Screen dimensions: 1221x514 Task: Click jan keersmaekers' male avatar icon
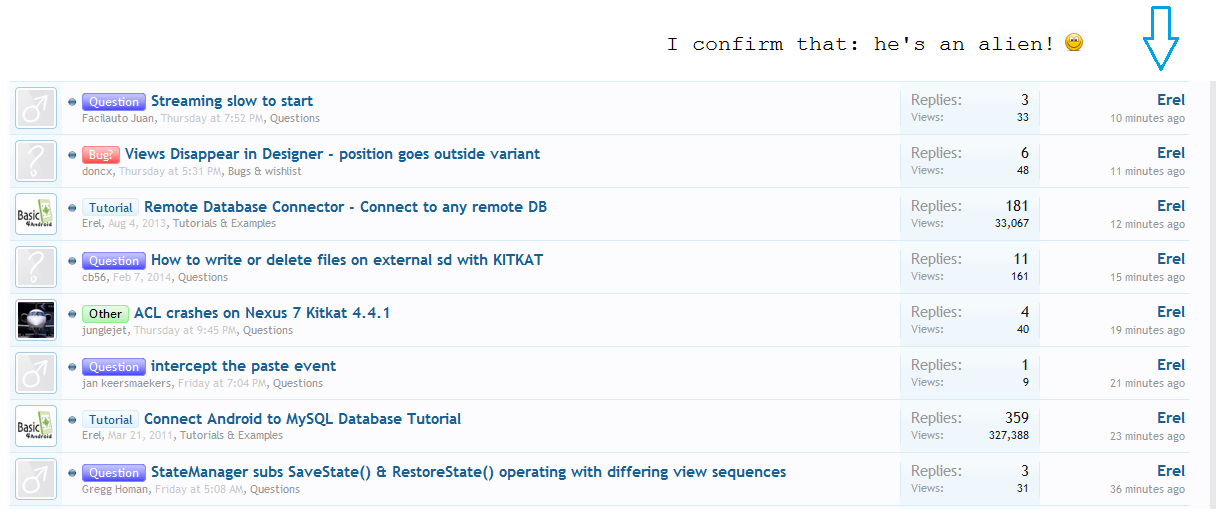[x=36, y=373]
